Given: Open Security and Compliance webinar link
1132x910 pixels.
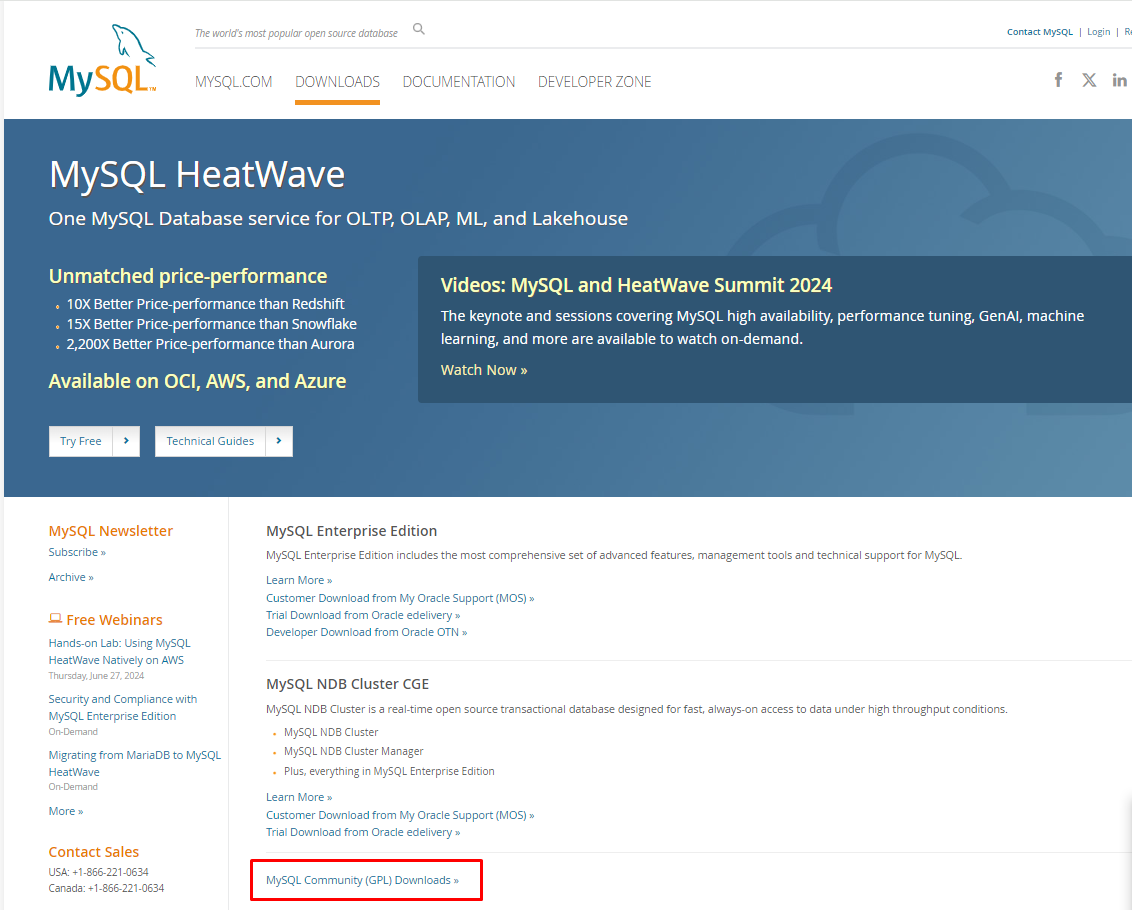Looking at the screenshot, I should tap(123, 707).
